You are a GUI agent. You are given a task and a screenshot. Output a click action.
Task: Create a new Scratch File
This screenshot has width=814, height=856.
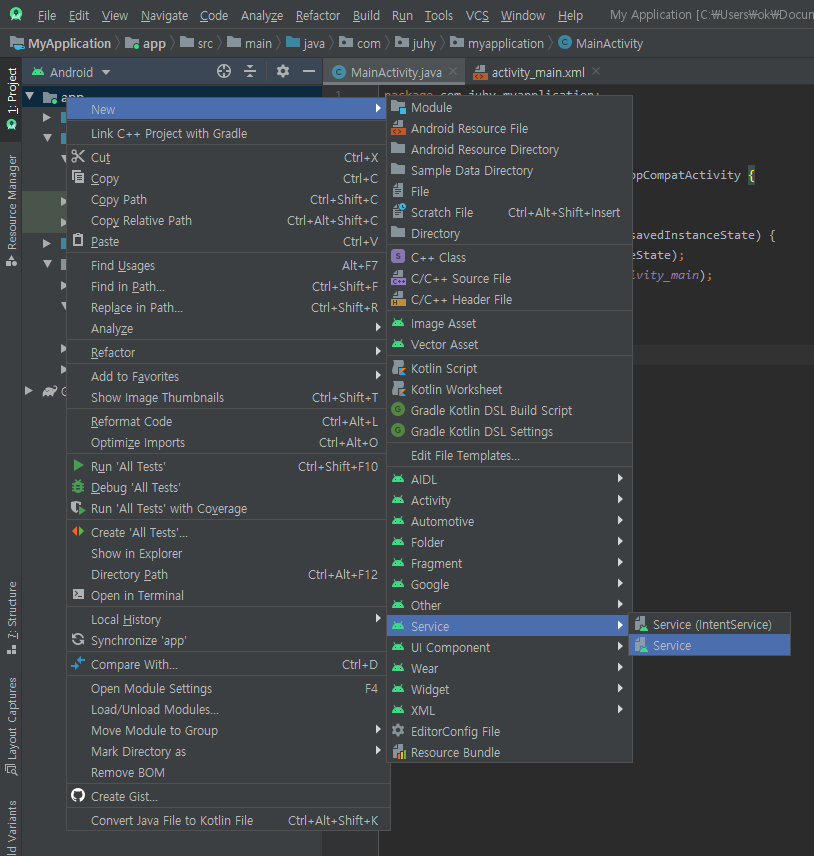pos(509,212)
